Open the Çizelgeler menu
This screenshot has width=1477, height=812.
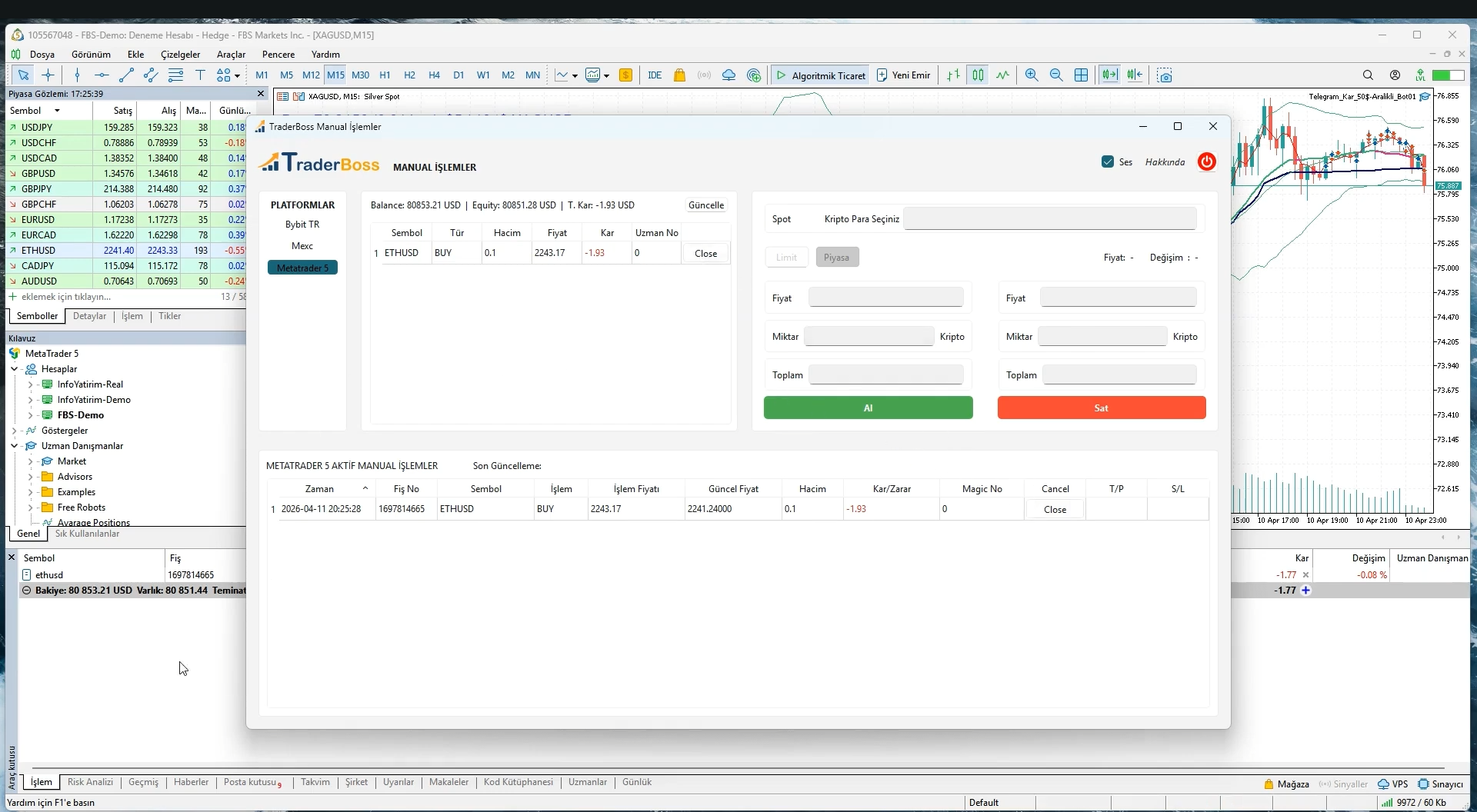[180, 54]
